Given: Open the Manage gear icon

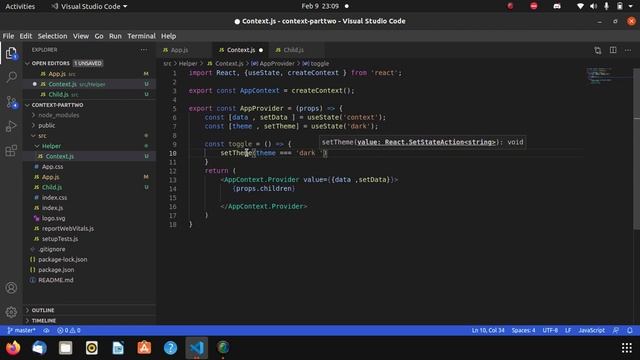Looking at the screenshot, I should [x=11, y=312].
